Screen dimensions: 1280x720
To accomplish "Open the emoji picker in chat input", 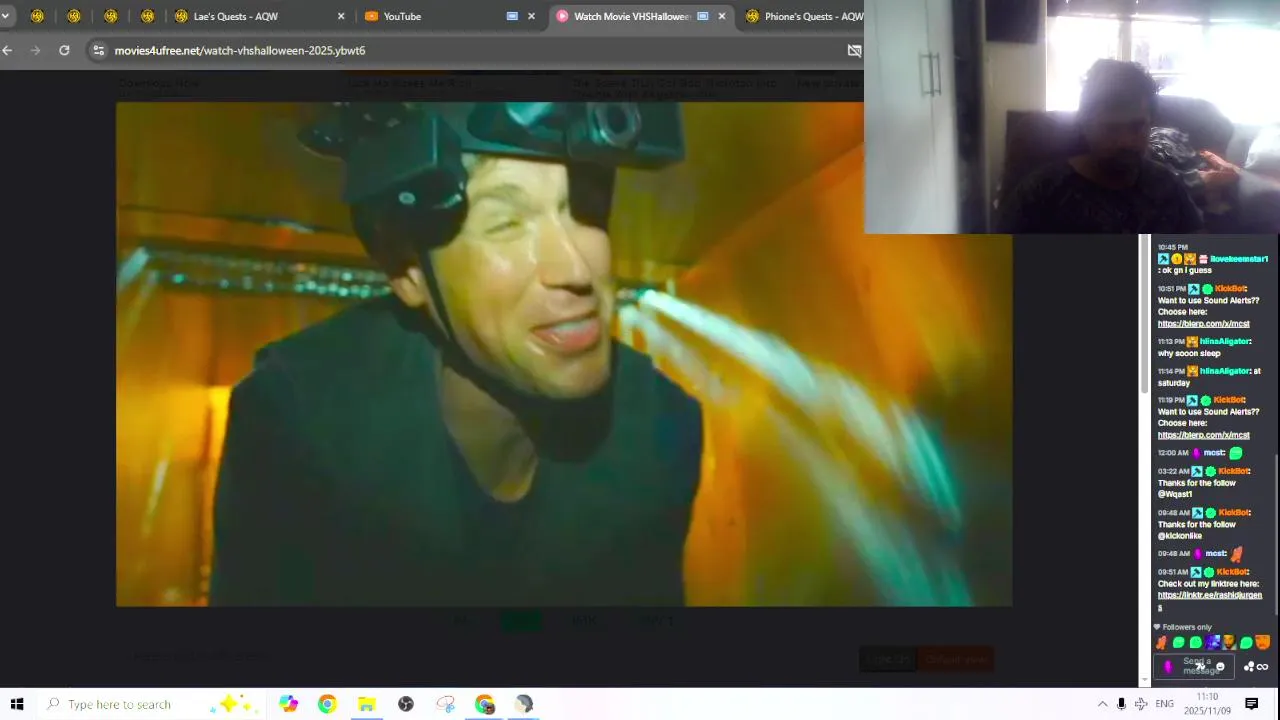I will (1220, 667).
